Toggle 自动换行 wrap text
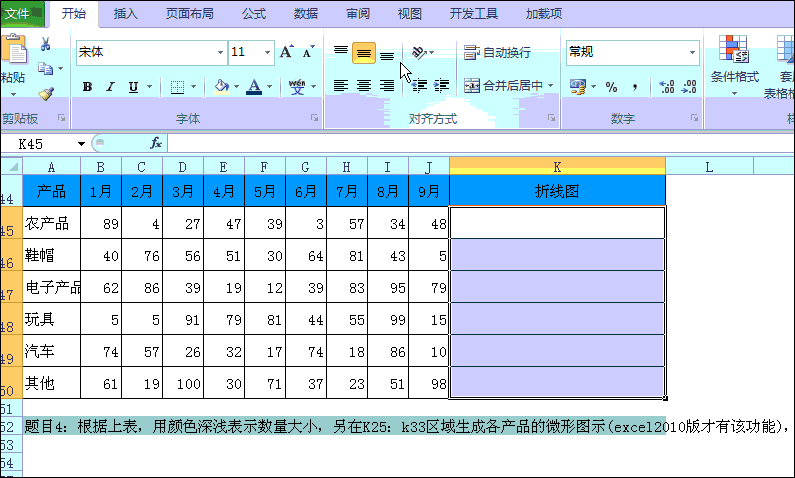The width and height of the screenshot is (795, 478). point(497,52)
